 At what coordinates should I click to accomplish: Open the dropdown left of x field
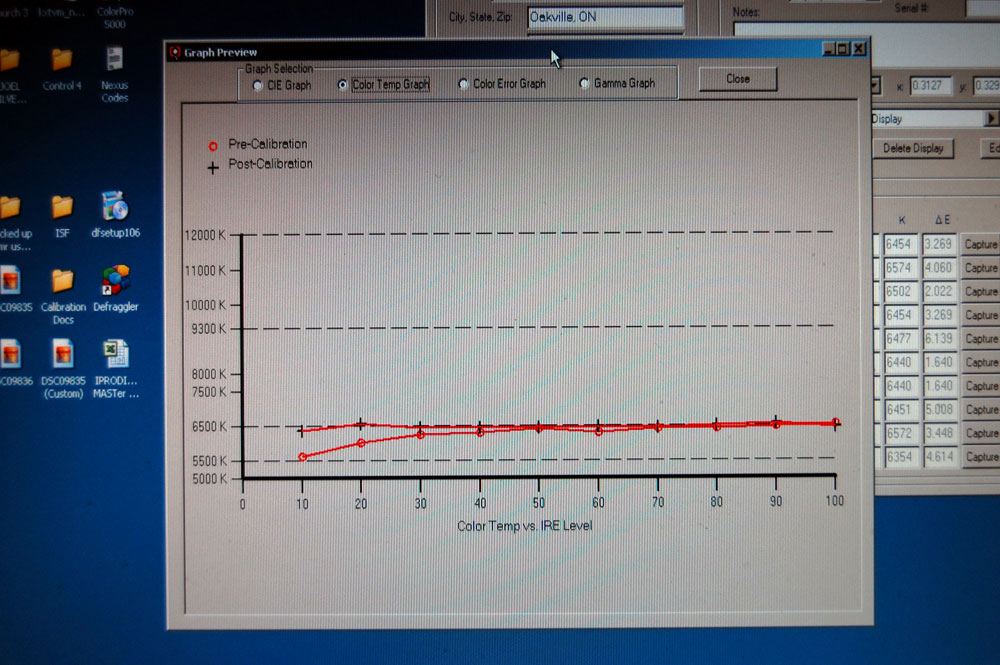point(875,87)
